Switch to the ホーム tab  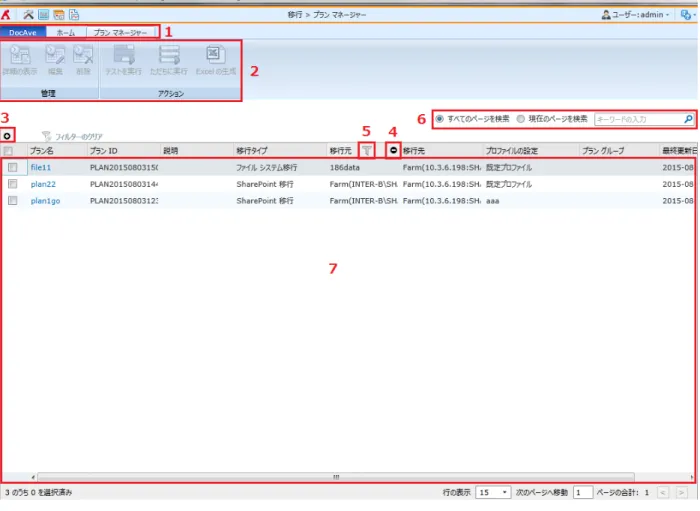coord(66,33)
